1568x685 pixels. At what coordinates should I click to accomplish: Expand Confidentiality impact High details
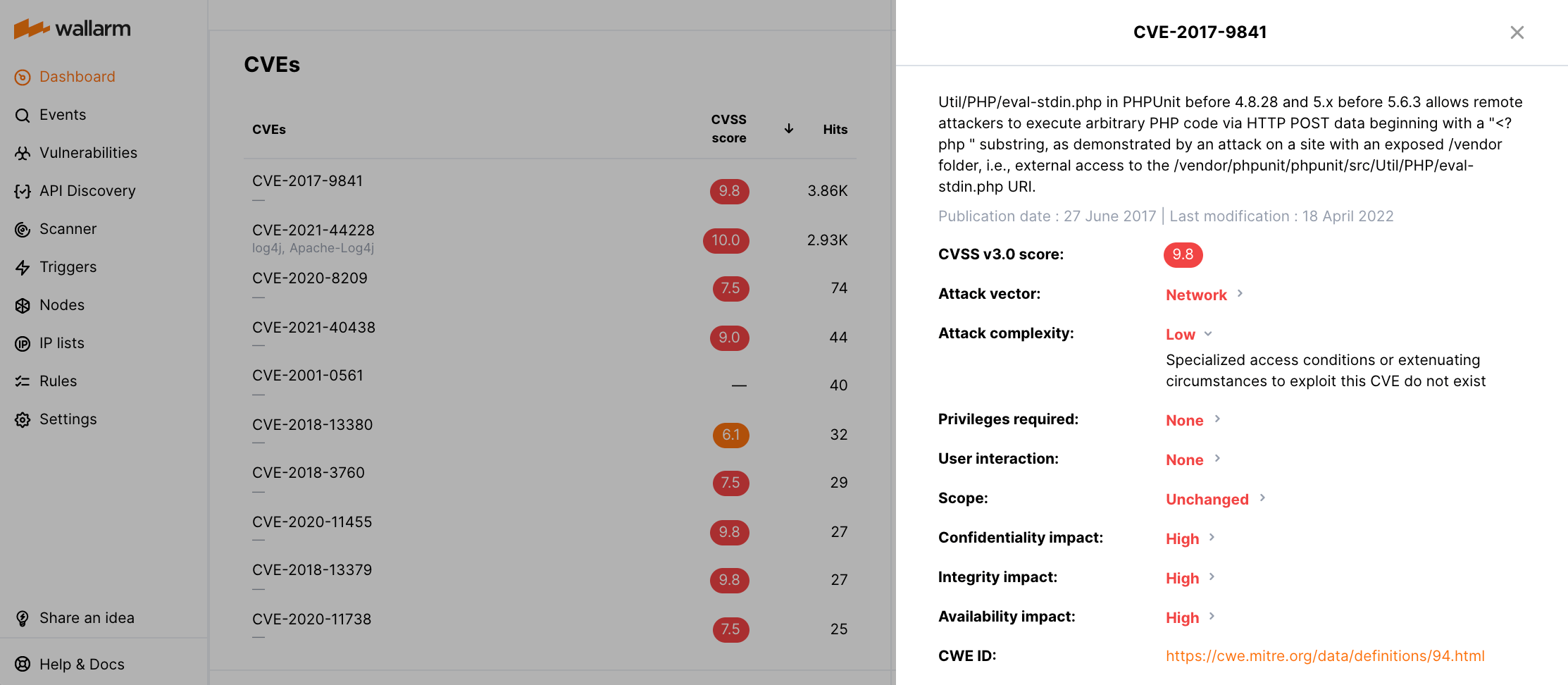coord(1210,538)
